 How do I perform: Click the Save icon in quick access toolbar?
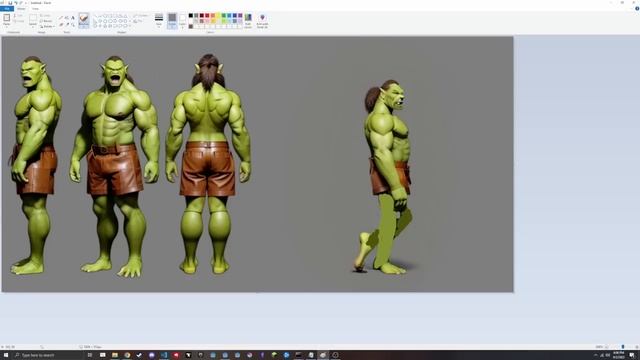10,3
